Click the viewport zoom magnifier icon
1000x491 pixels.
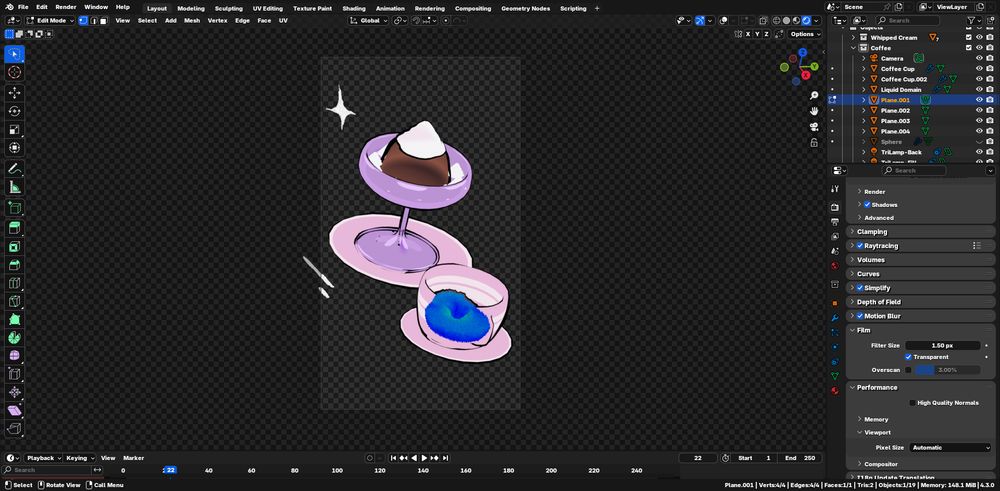(814, 96)
